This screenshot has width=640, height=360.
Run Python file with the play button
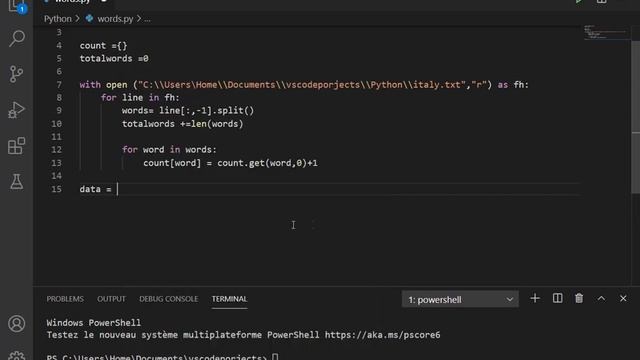[579, 2]
